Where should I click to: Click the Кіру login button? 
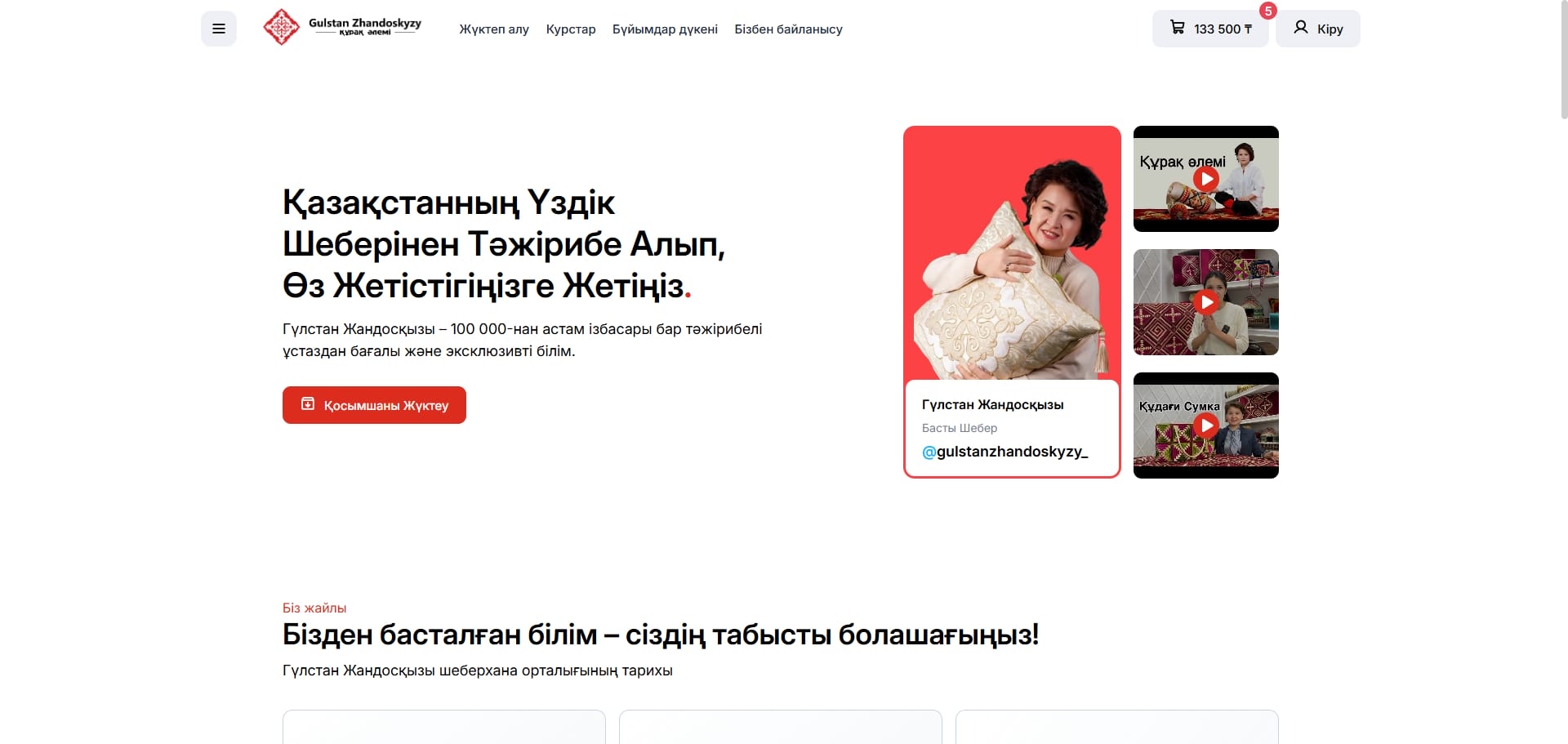coord(1317,29)
